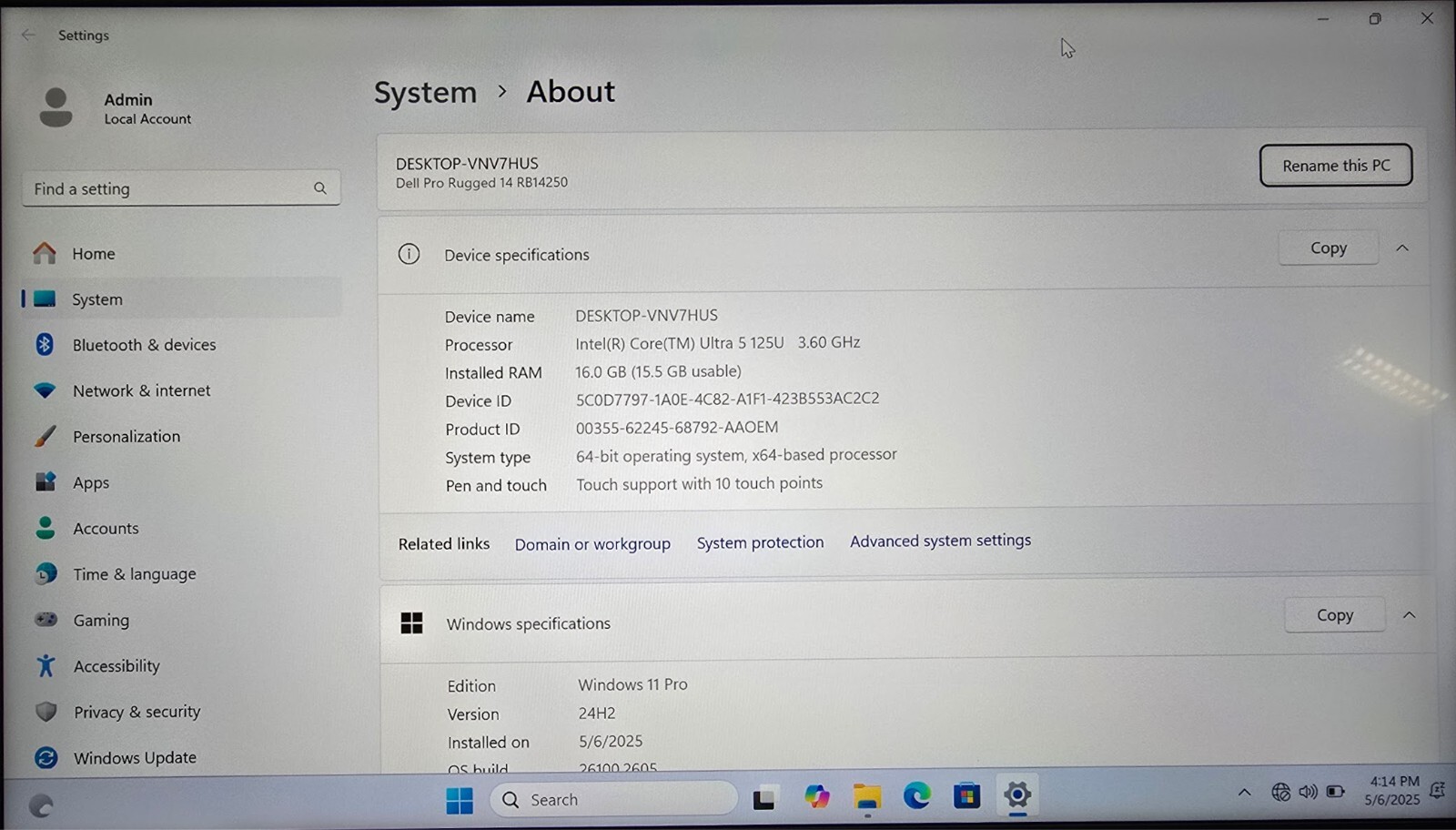Select the Processor value Intel Core Ultra 5 125U
The width and height of the screenshot is (1456, 830).
[679, 343]
